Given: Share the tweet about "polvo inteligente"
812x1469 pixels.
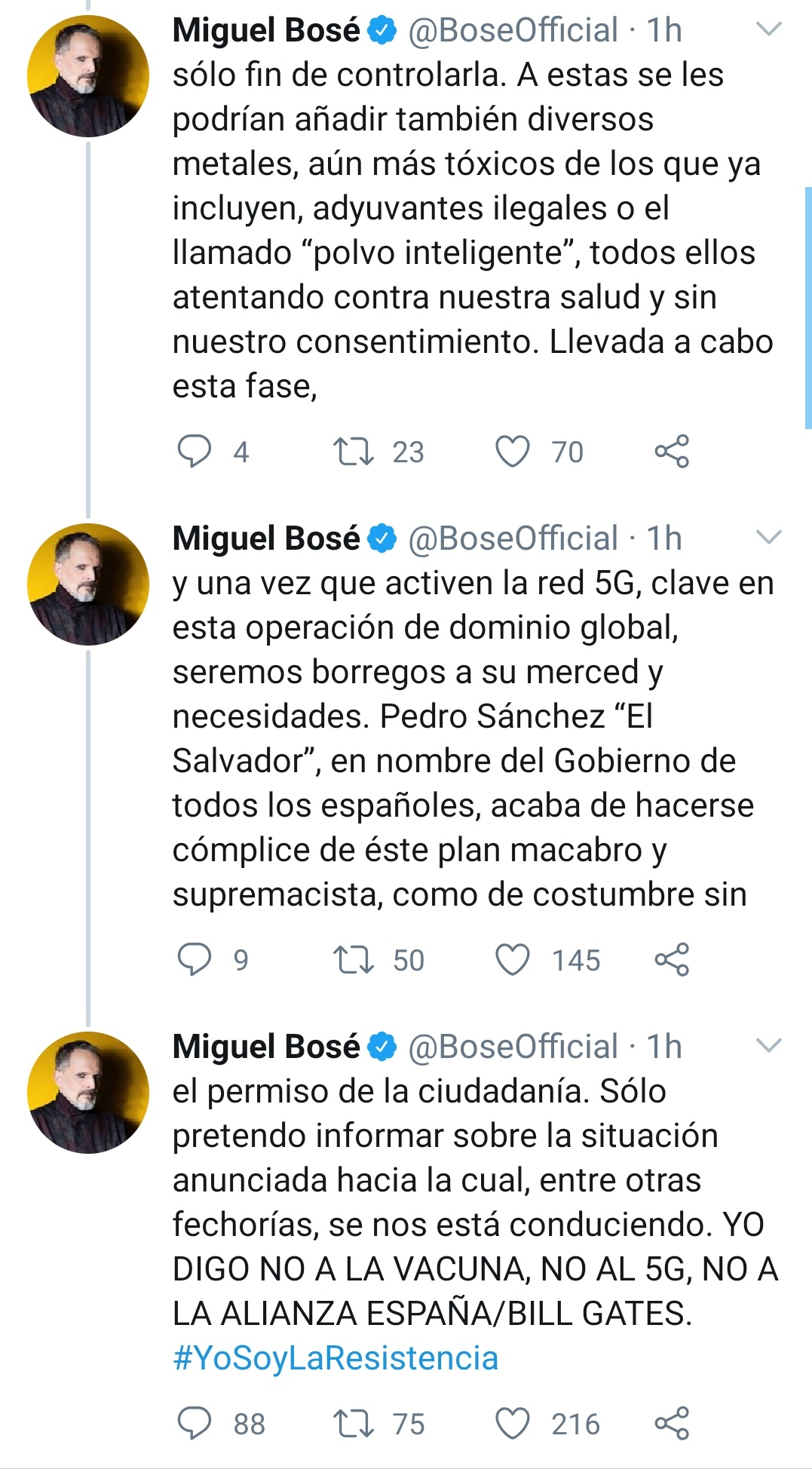Looking at the screenshot, I should pyautogui.click(x=672, y=452).
